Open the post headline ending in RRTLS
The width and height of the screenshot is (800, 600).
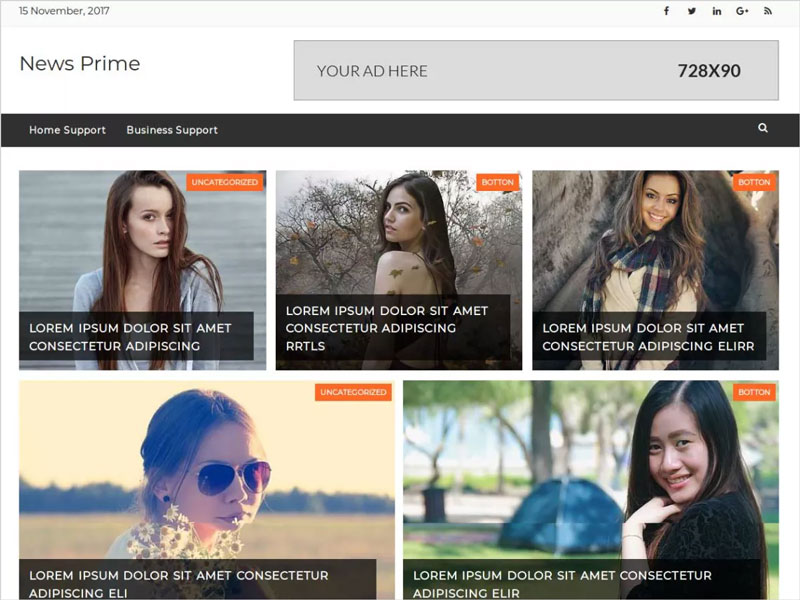(386, 328)
